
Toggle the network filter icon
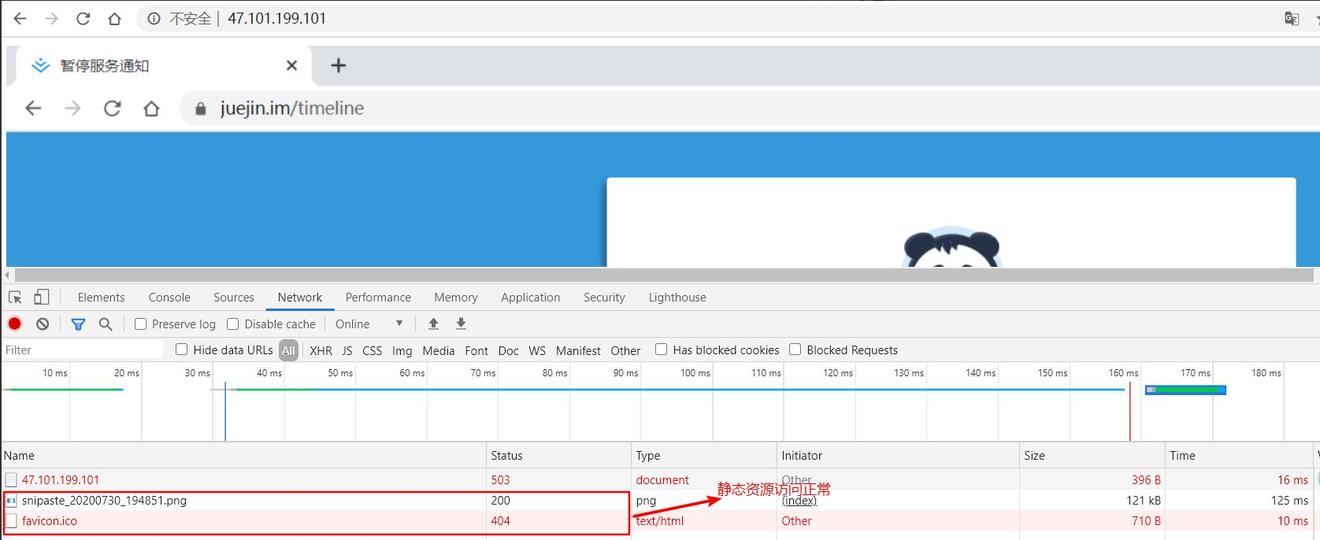(78, 324)
